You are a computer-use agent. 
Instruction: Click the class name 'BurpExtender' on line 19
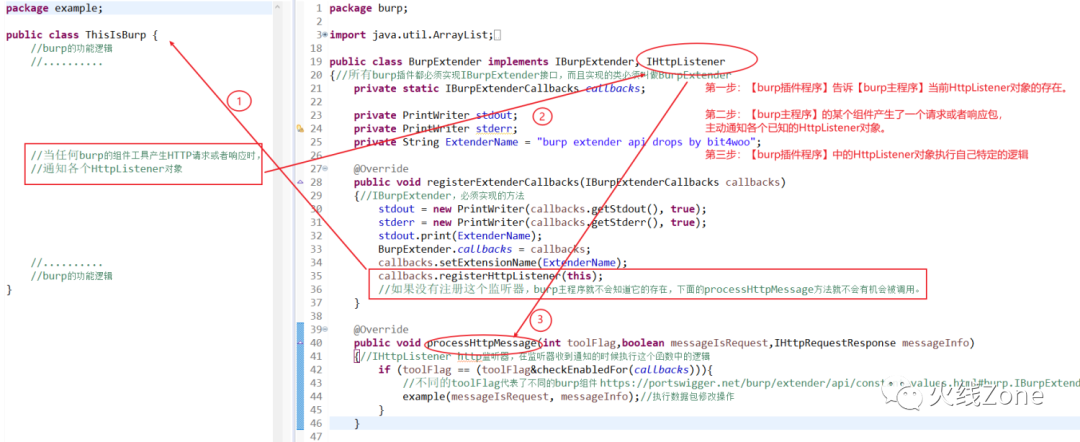(445, 62)
